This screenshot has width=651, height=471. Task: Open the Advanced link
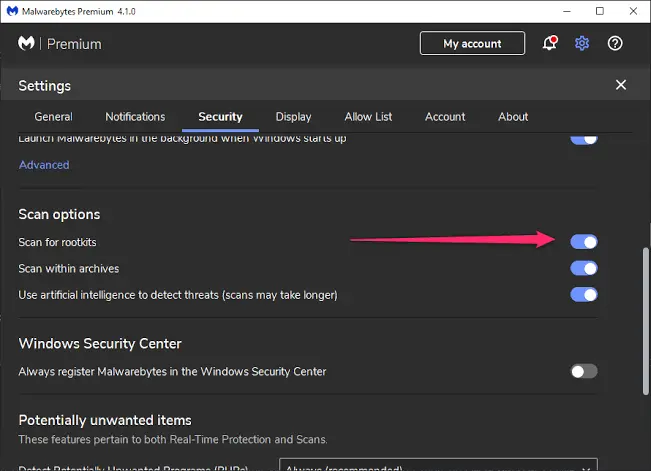[44, 165]
